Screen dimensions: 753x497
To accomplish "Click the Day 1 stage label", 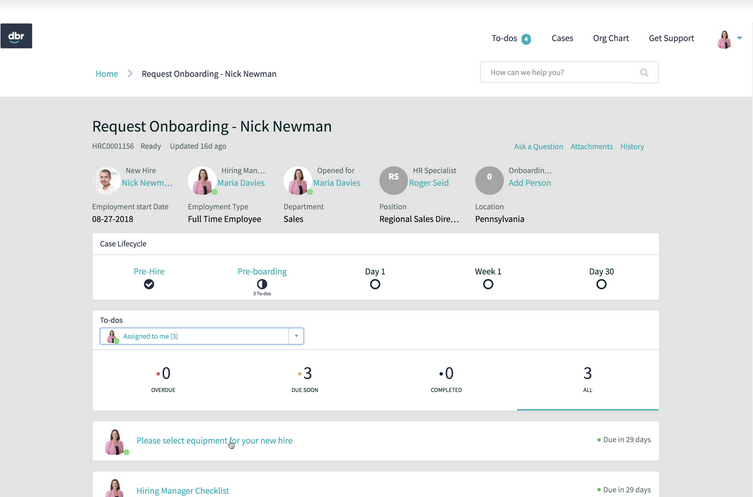I will (x=375, y=271).
